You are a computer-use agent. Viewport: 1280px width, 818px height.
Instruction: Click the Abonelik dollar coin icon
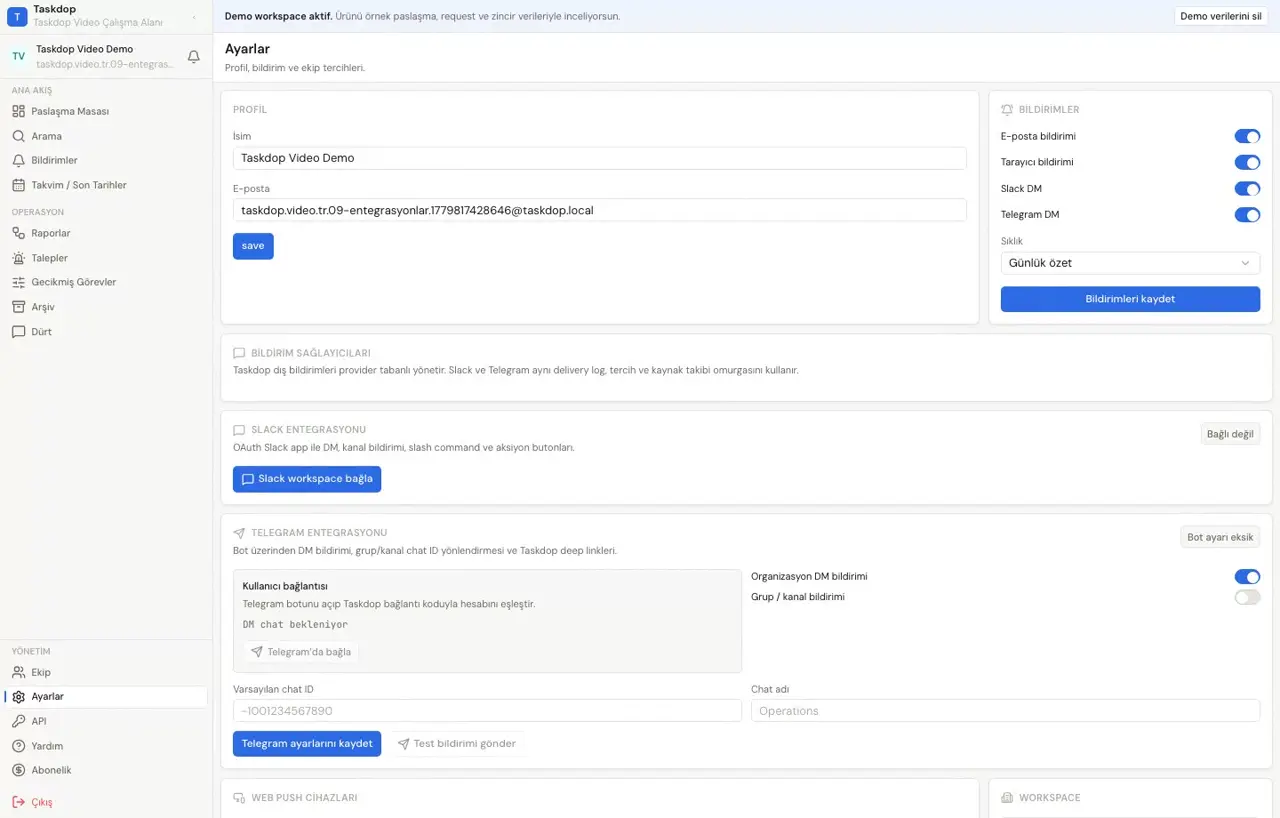coord(18,770)
